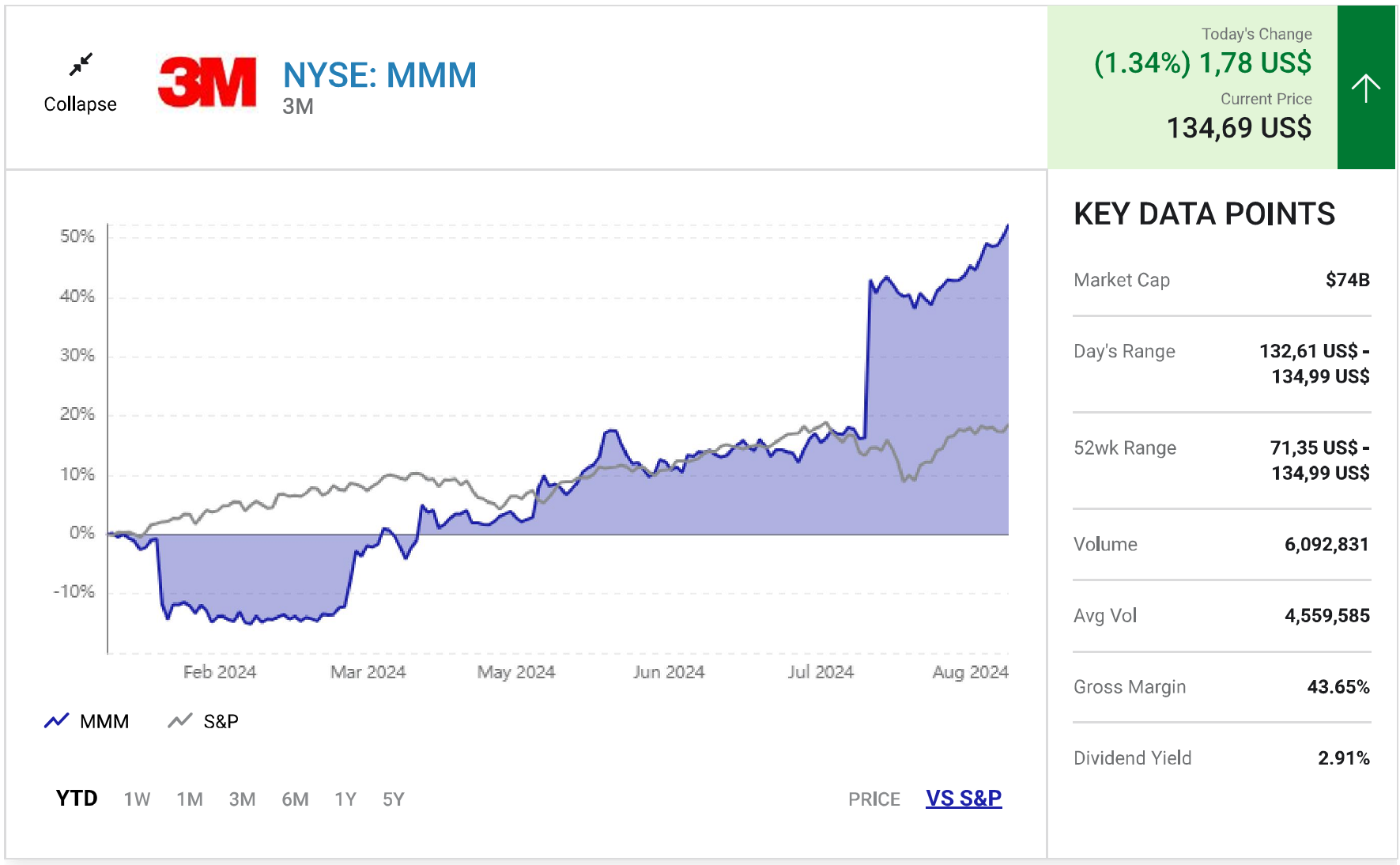Select the 3M time range tab

pos(242,799)
